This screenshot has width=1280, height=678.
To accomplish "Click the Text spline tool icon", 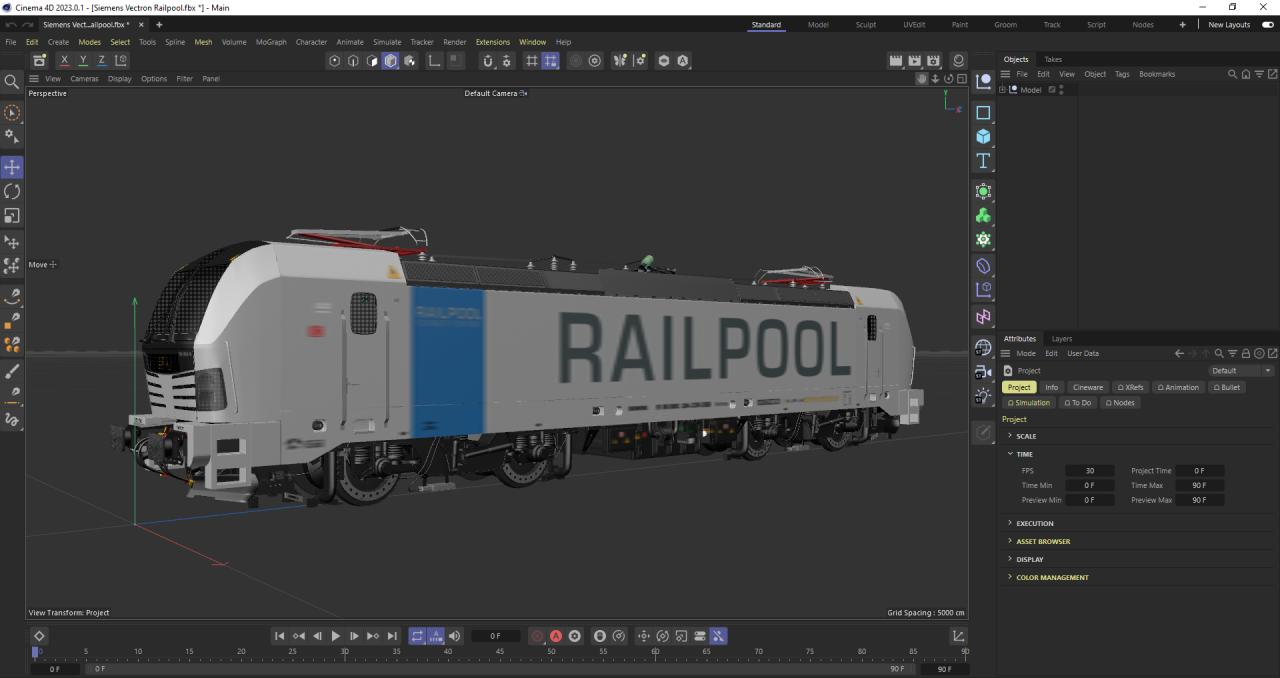I will tap(983, 161).
